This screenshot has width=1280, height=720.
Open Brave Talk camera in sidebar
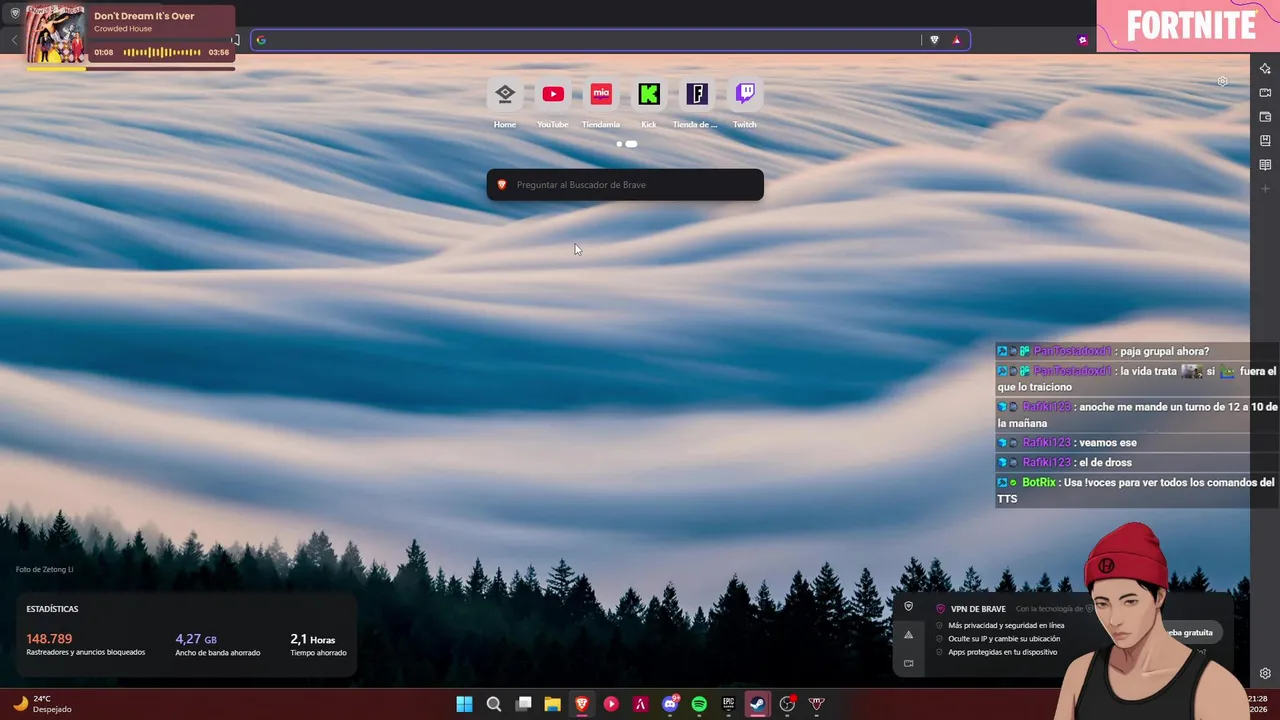(1265, 93)
